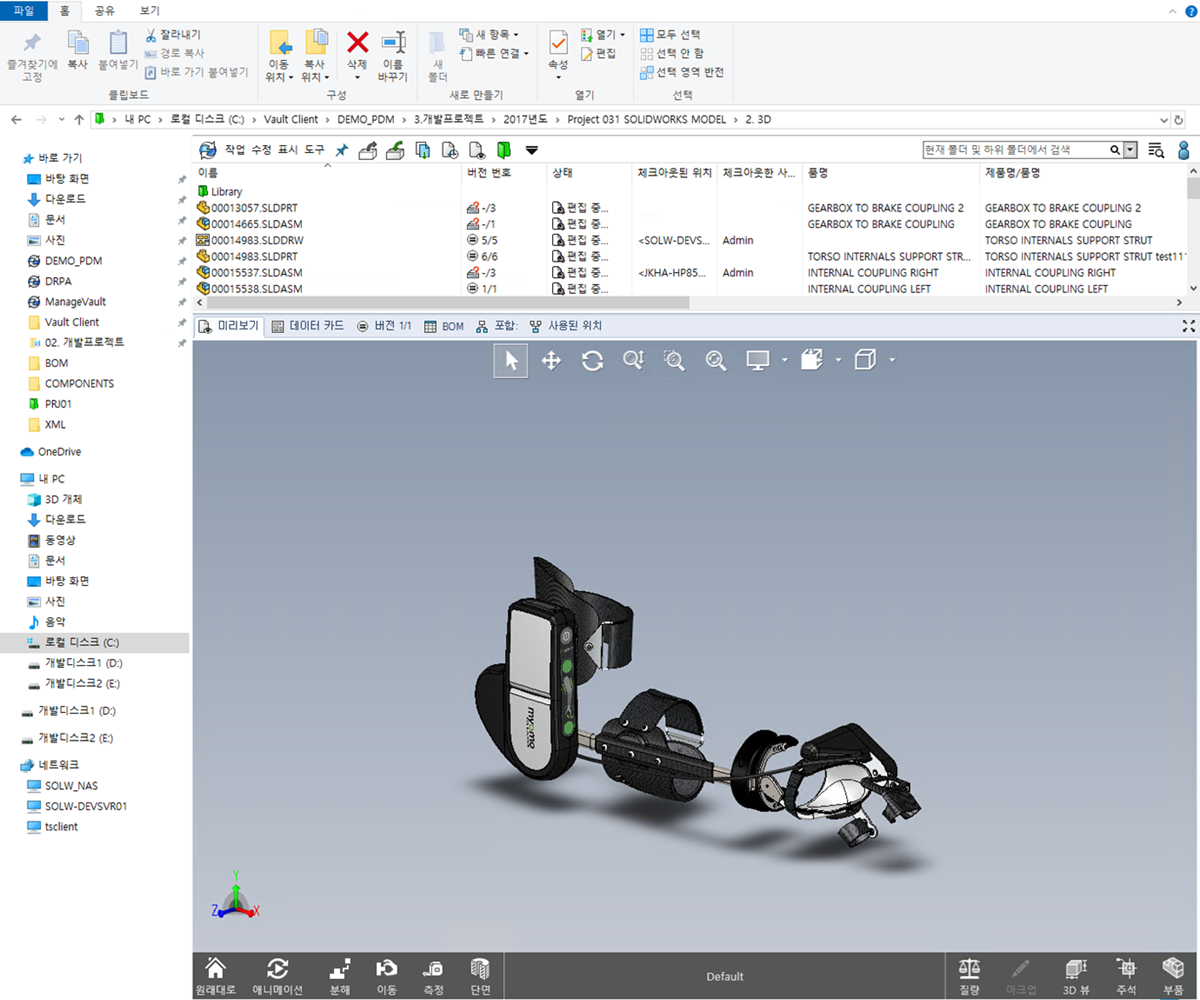Viewport: 1200px width, 1000px height.
Task: Open display settings dropdown arrow beside monitor icon
Action: (785, 360)
